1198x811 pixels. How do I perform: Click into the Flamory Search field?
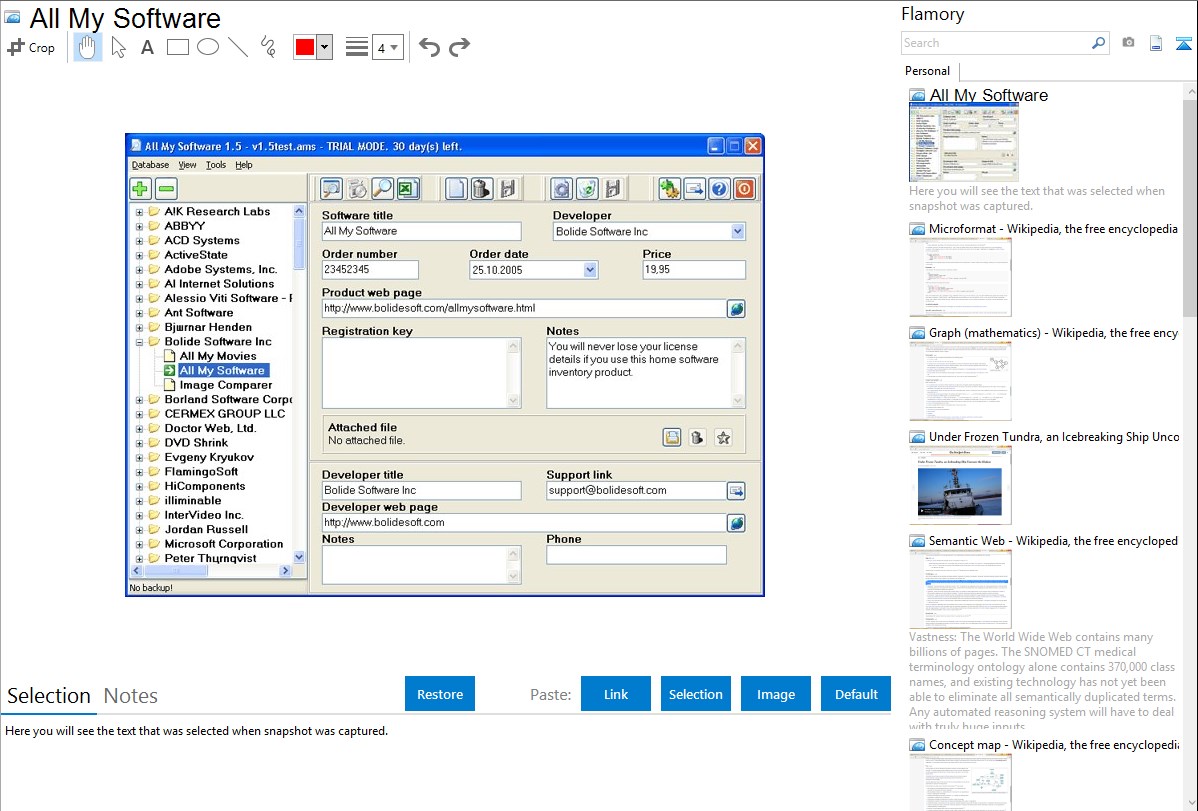(996, 43)
